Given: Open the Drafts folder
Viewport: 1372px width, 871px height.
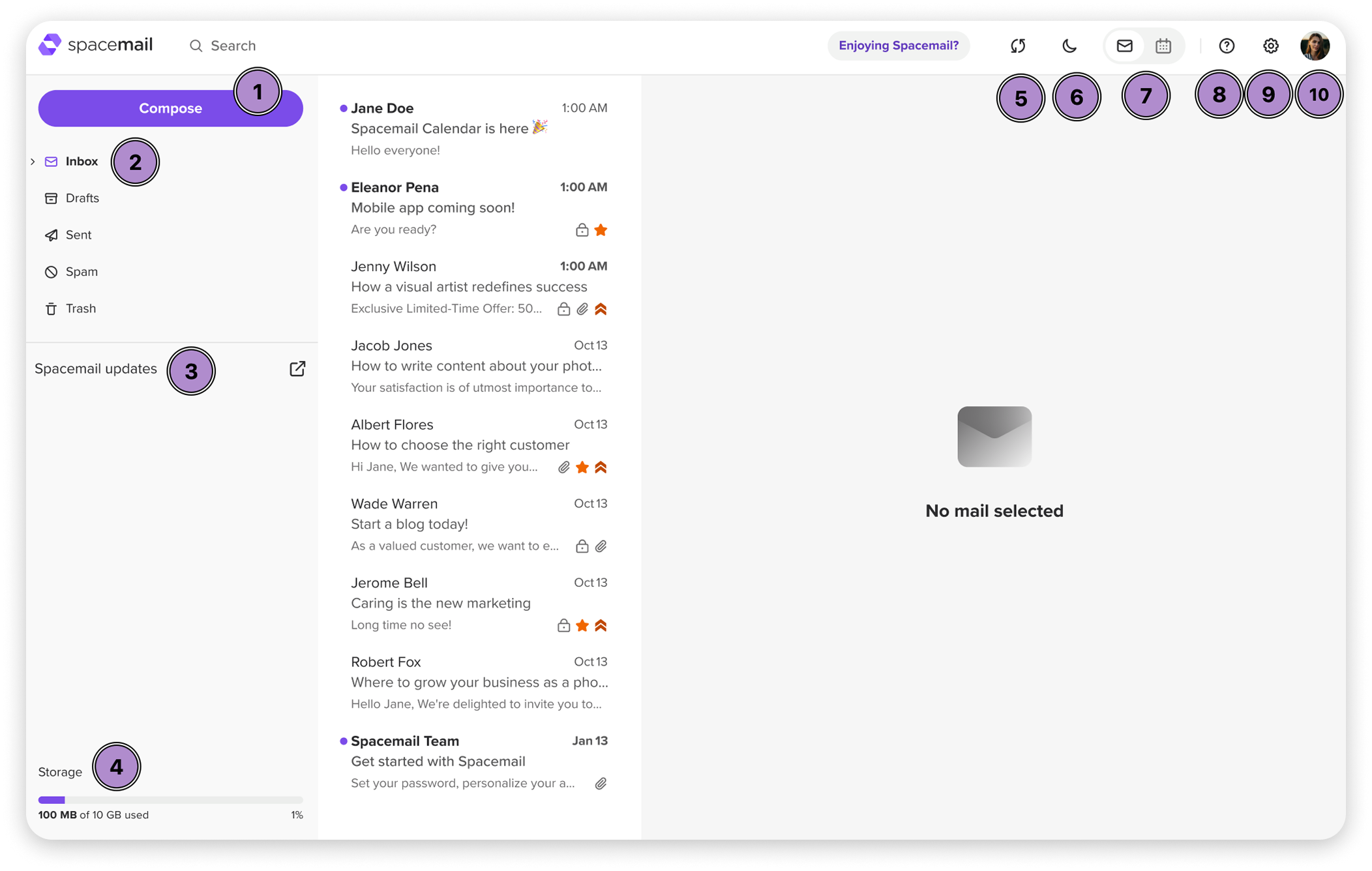Looking at the screenshot, I should [82, 198].
